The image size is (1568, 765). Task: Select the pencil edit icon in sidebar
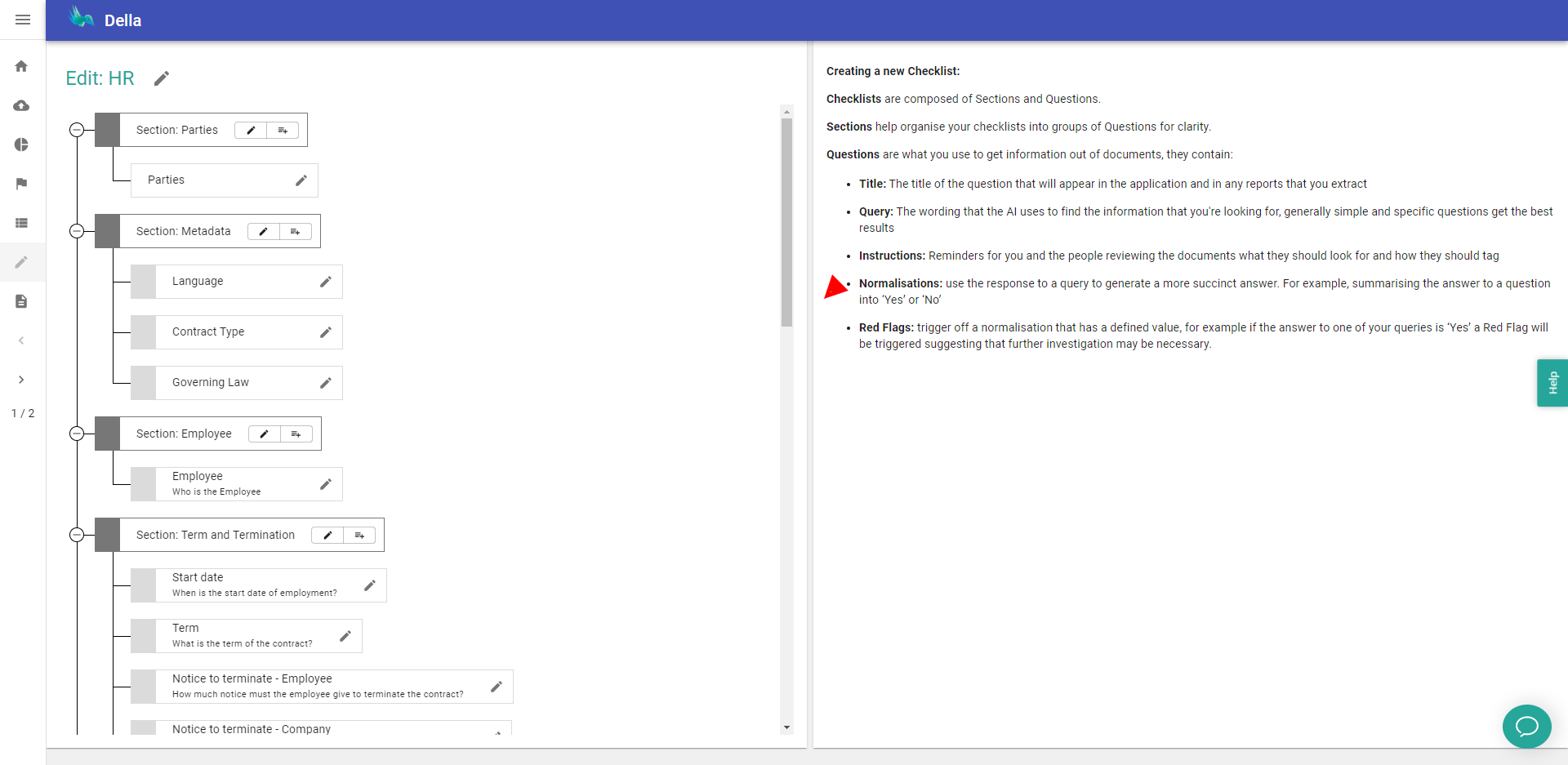(21, 262)
